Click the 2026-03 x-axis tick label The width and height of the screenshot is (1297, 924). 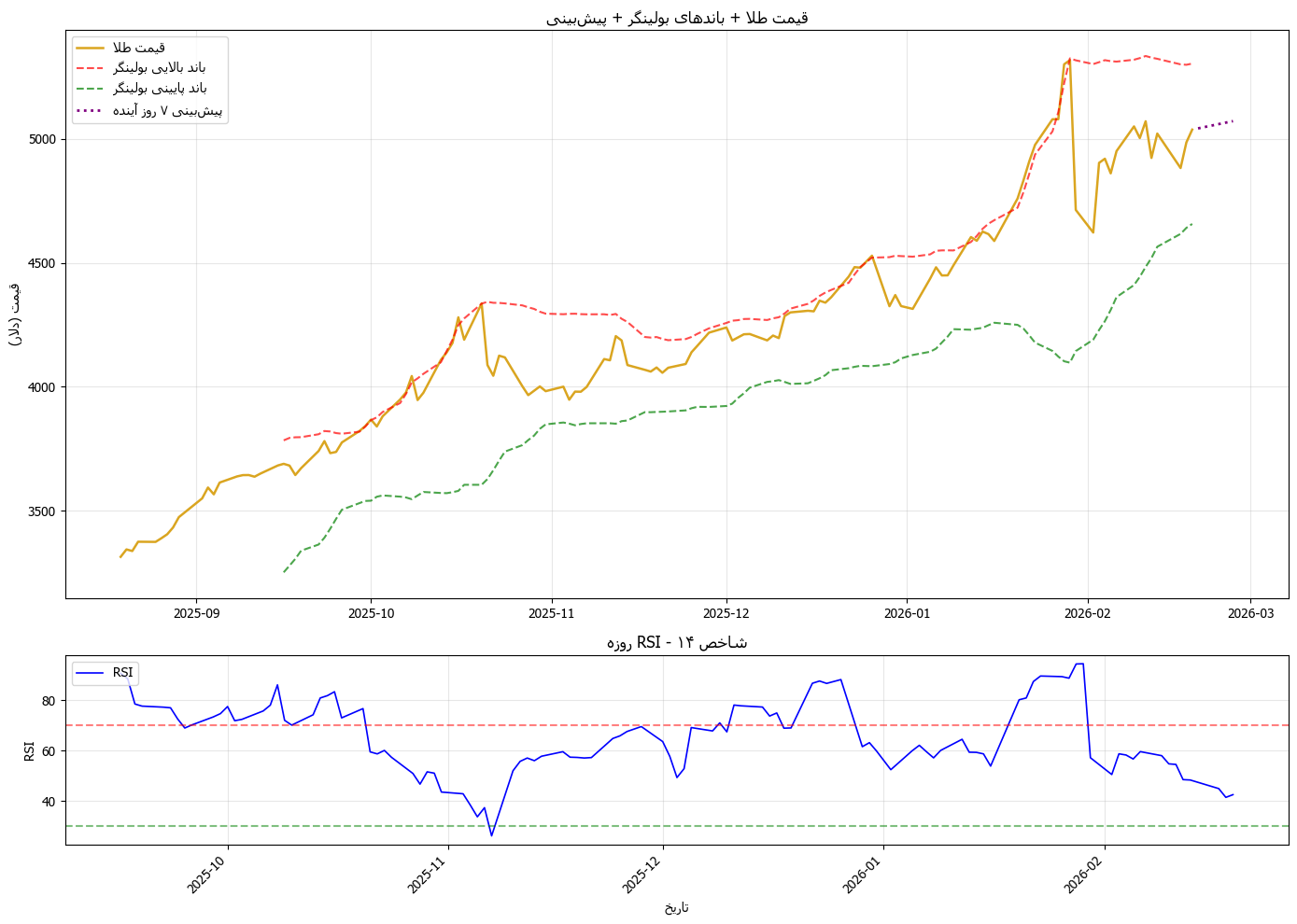click(x=1250, y=613)
